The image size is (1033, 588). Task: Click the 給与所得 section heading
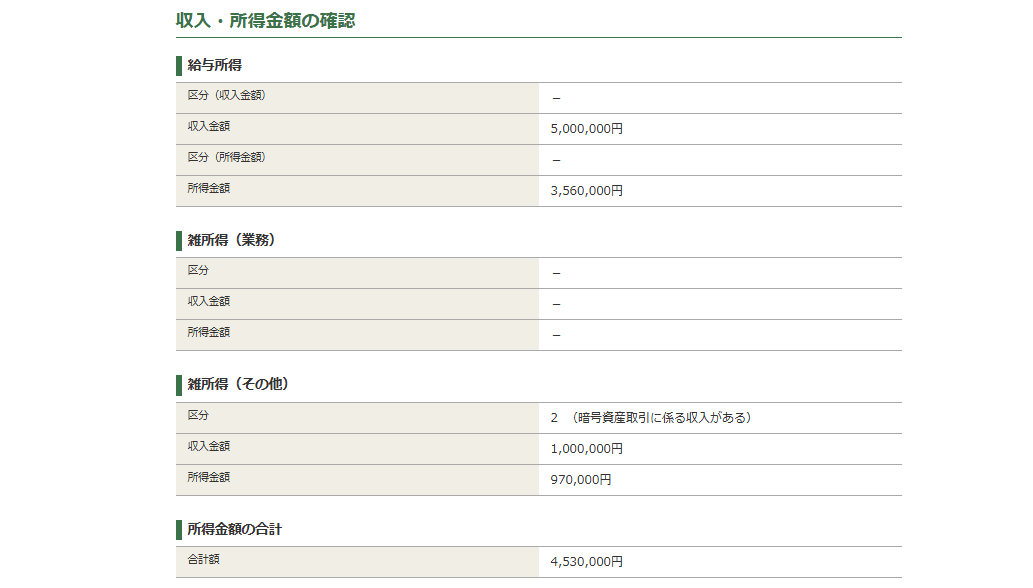tap(215, 66)
